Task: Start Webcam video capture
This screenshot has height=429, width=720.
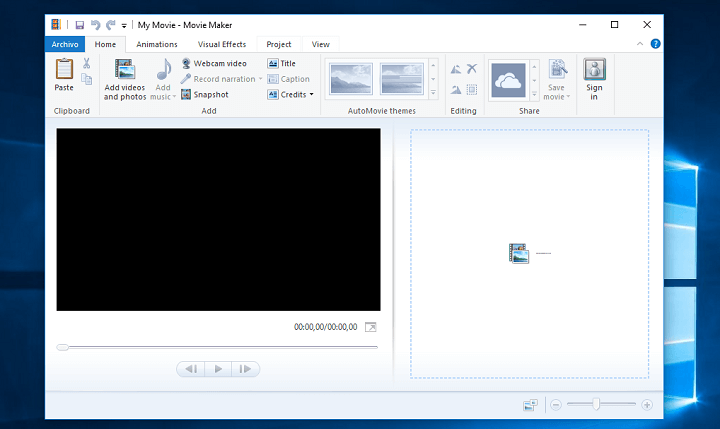Action: pyautogui.click(x=214, y=63)
